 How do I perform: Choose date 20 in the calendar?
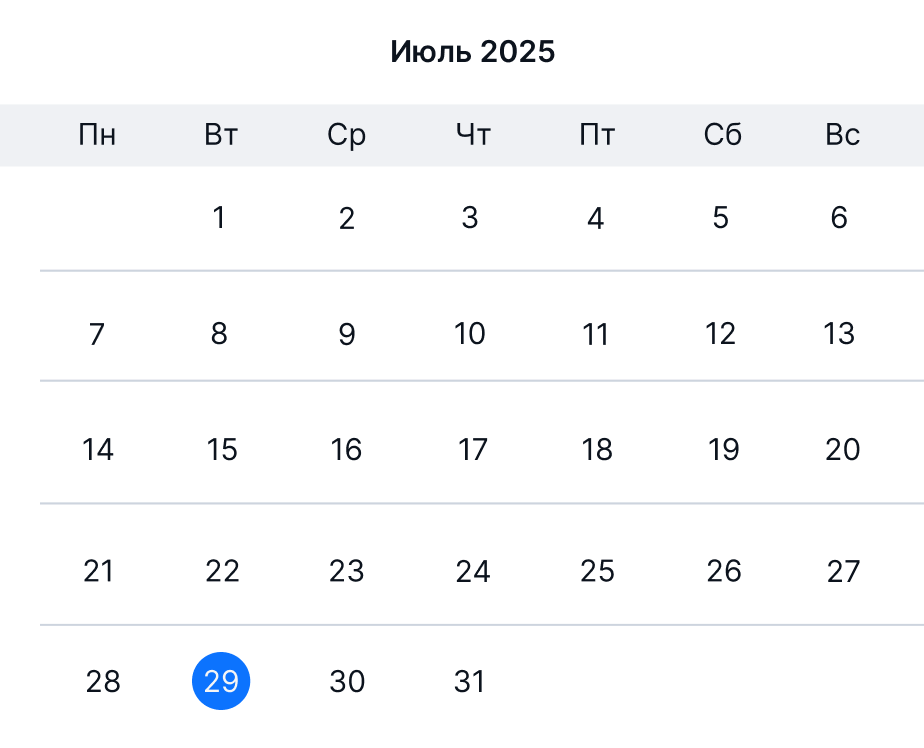point(843,449)
